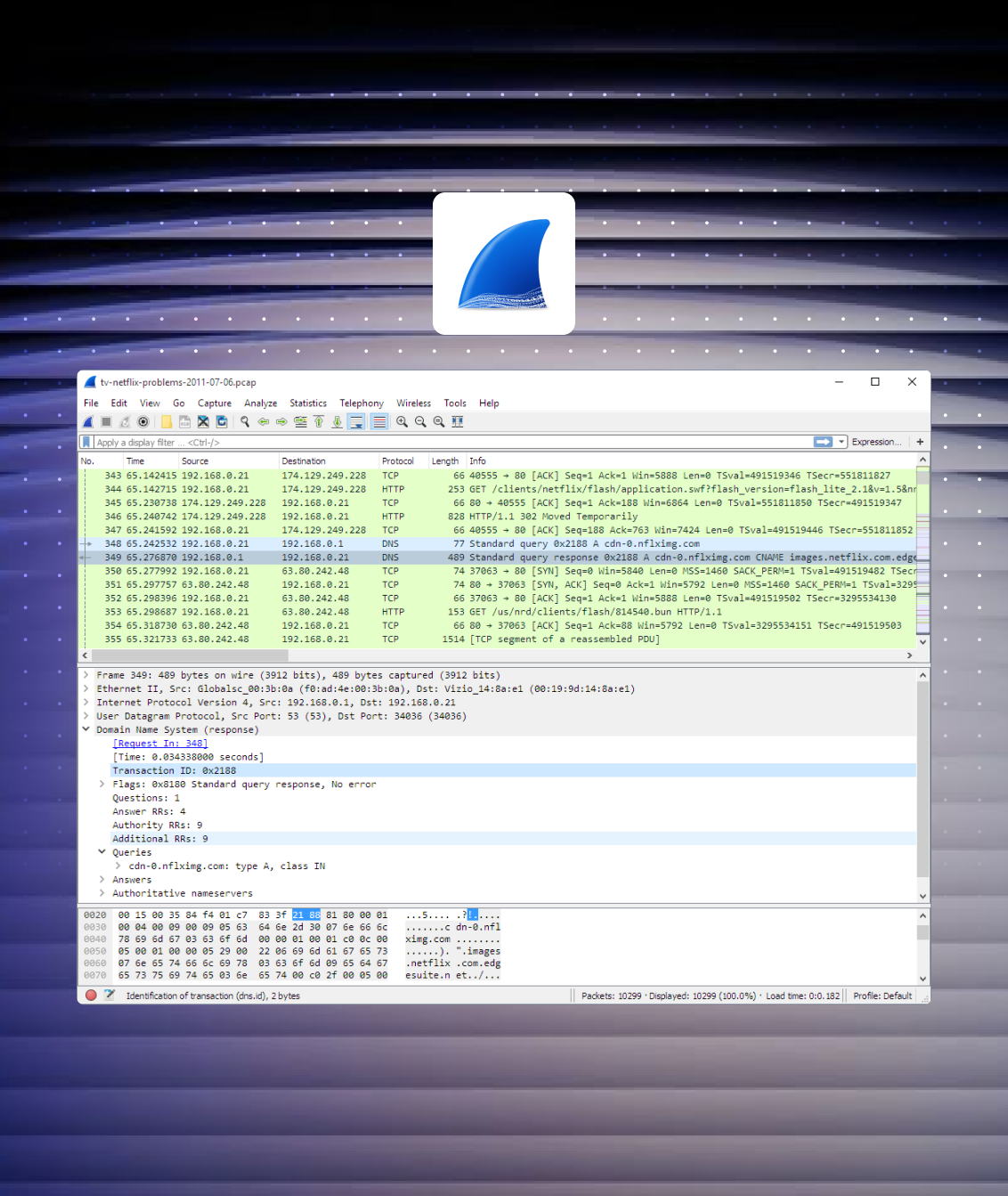Click Profile: Default in status bar
1008x1196 pixels.
point(882,996)
